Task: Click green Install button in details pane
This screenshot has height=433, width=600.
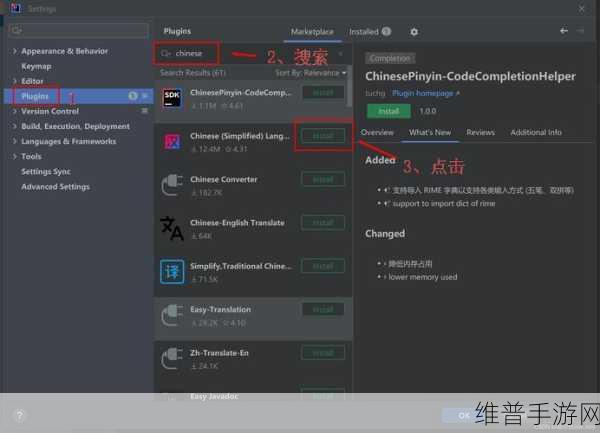Action: coord(388,111)
